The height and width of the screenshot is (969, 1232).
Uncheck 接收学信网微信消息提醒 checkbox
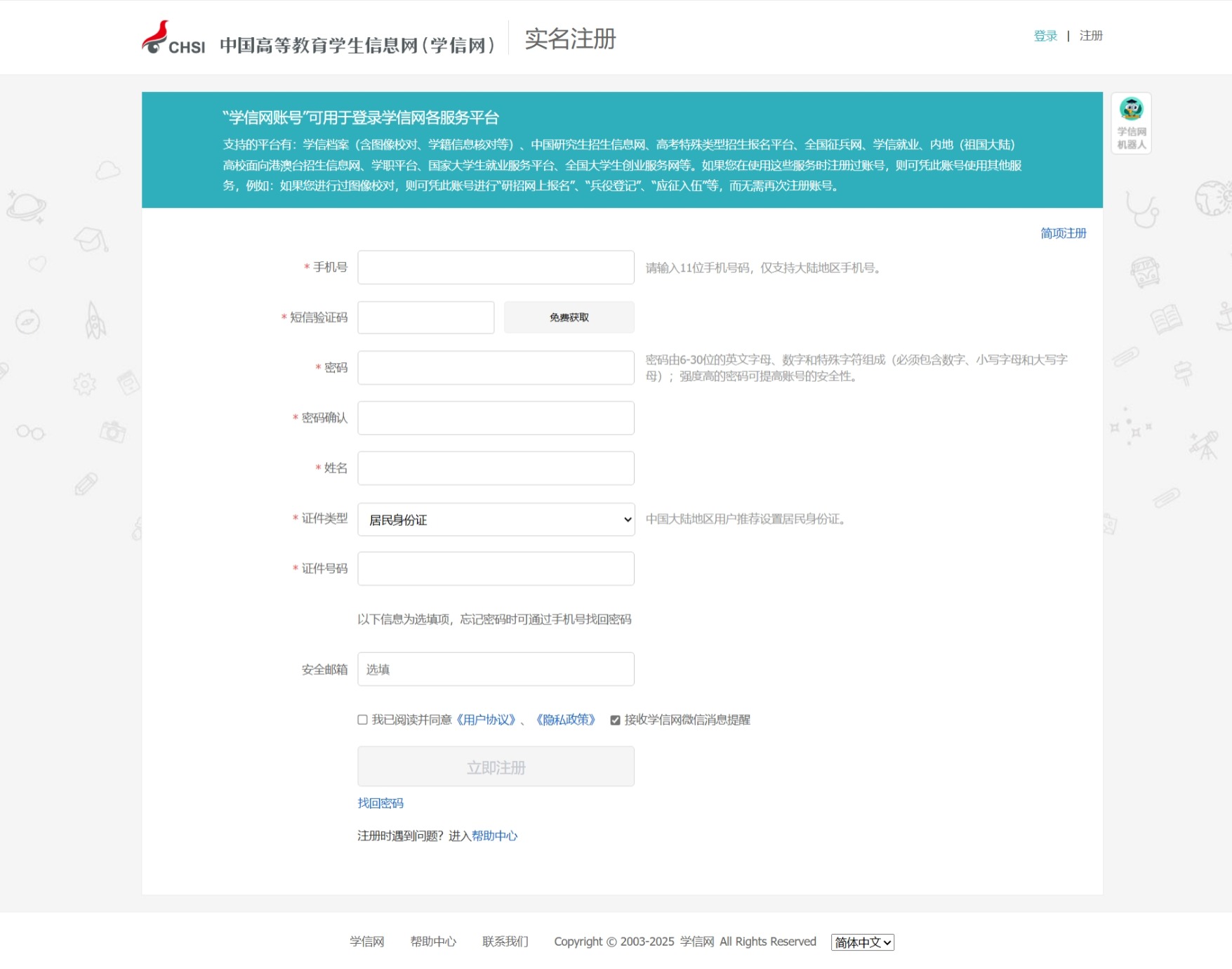pyautogui.click(x=615, y=720)
